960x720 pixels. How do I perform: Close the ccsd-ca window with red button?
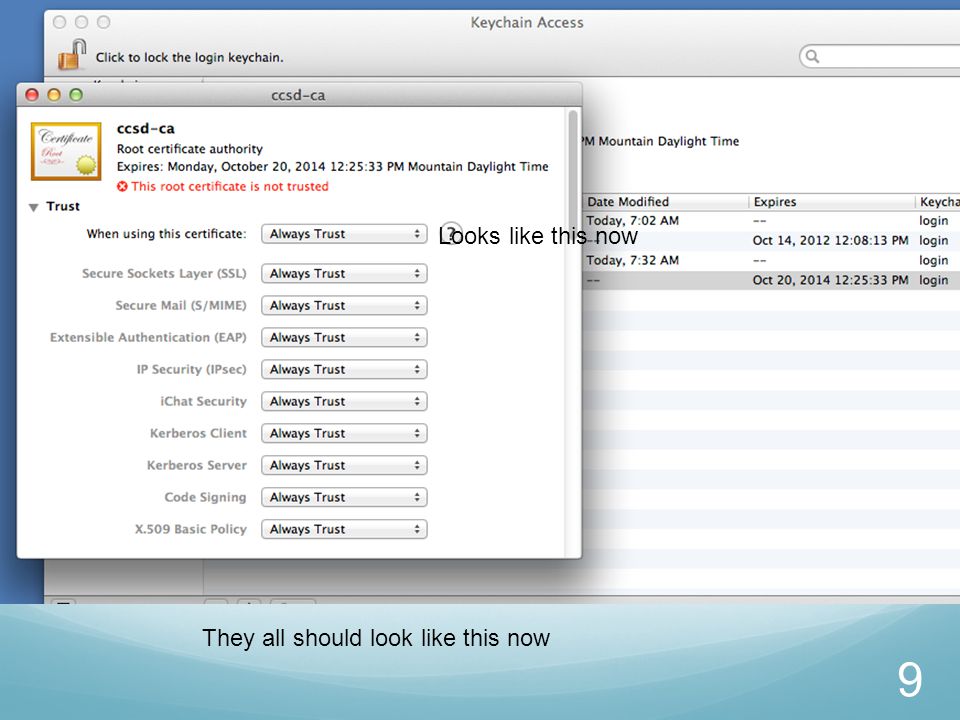click(32, 95)
